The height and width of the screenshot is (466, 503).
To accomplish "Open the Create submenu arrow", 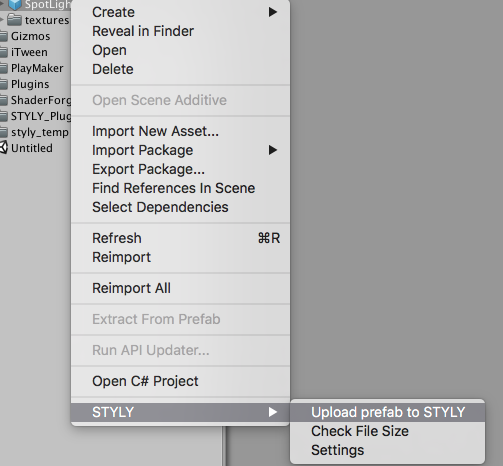I will (273, 12).
